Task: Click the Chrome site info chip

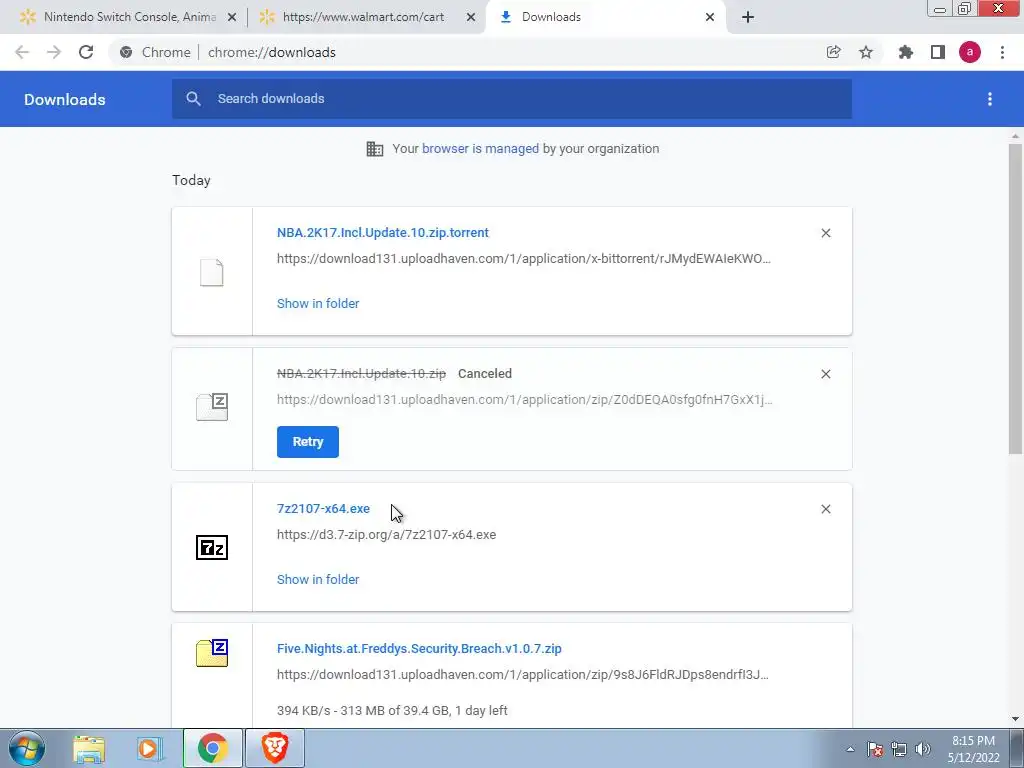Action: pyautogui.click(x=155, y=52)
